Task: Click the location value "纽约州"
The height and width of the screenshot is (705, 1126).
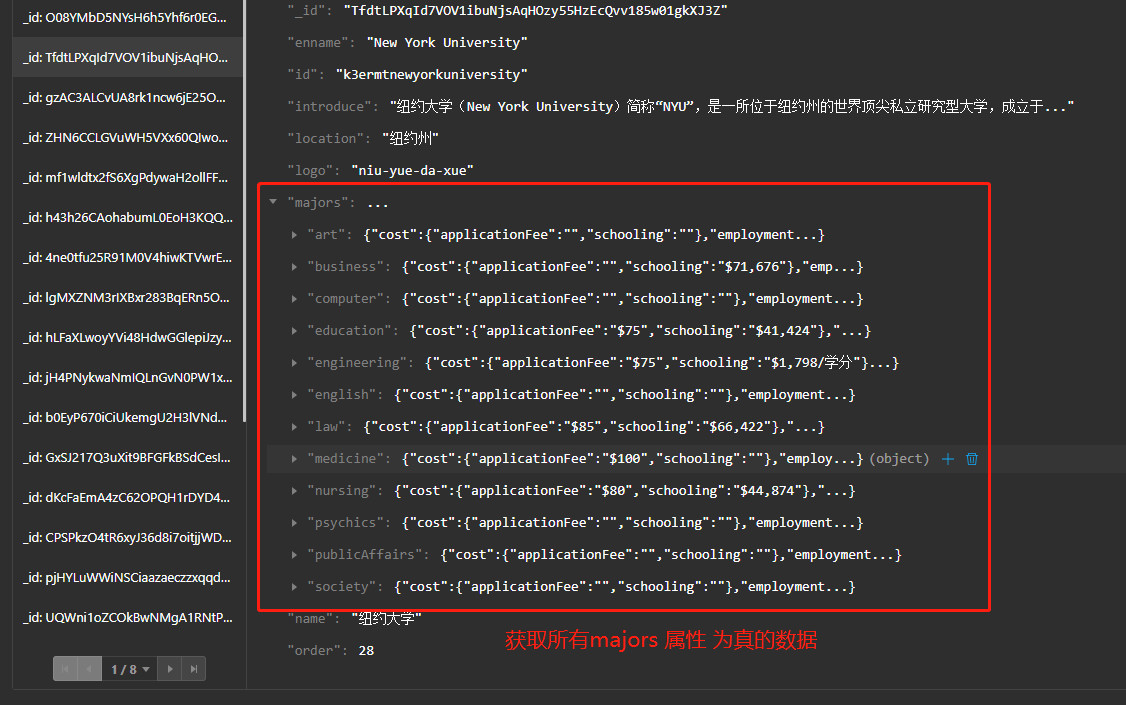Action: click(x=410, y=139)
